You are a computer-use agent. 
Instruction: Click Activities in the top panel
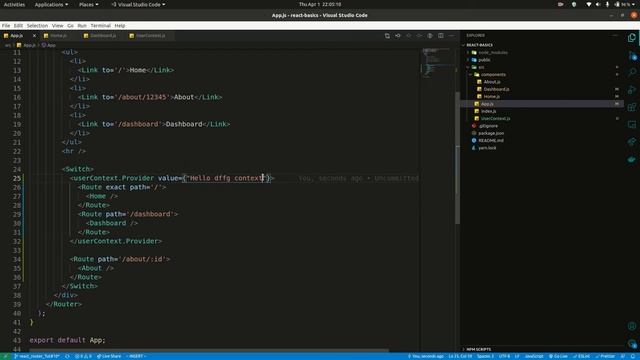click(14, 4)
